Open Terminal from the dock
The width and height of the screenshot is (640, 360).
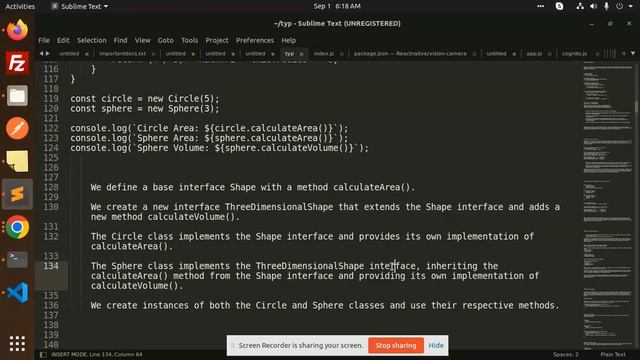click(17, 260)
